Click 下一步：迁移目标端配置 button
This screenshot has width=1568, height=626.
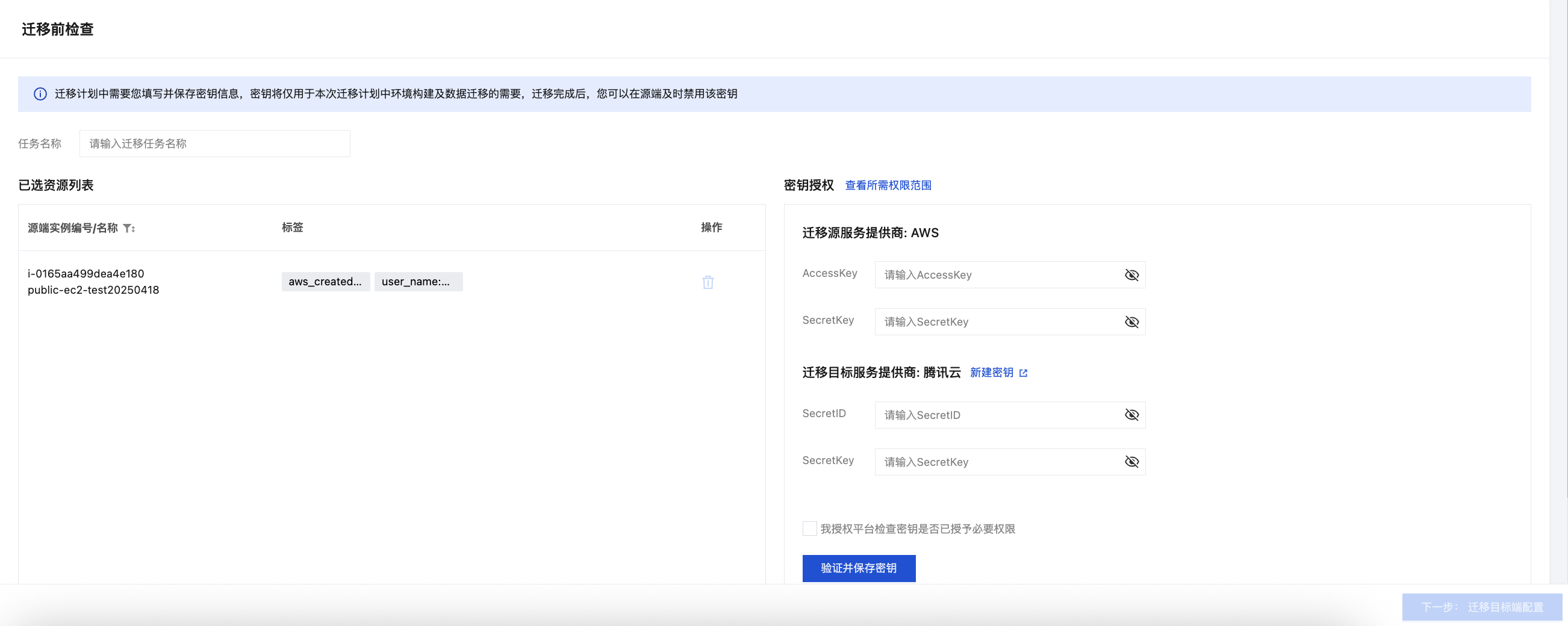click(x=1481, y=607)
